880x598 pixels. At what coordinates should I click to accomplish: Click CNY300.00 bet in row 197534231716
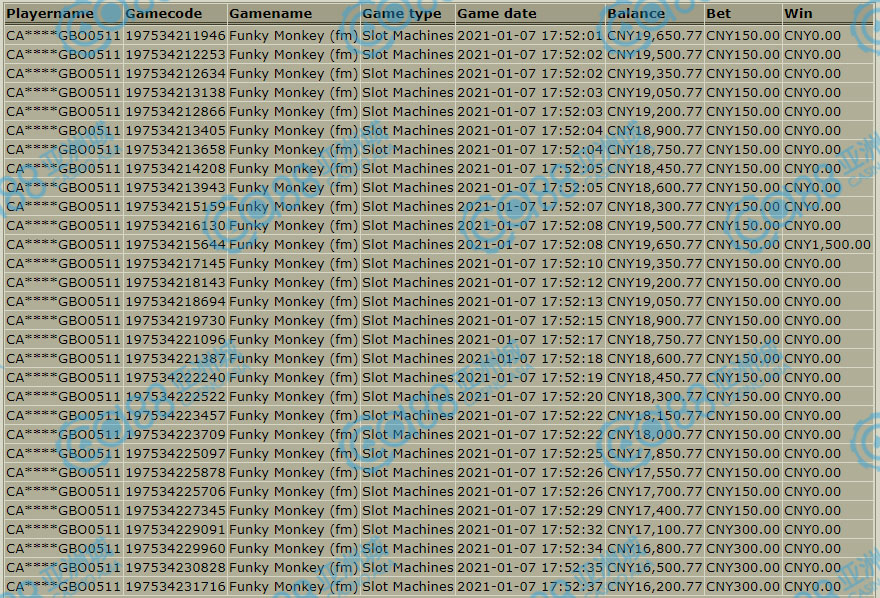743,587
